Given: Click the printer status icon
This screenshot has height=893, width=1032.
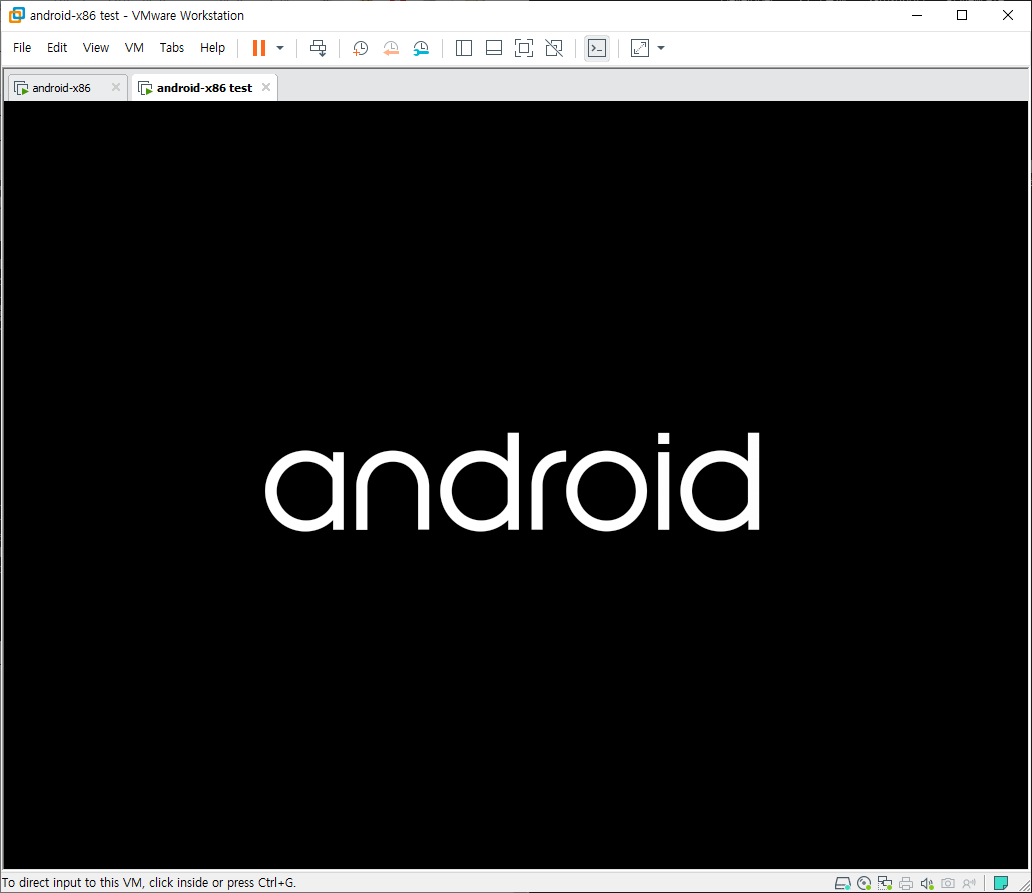Looking at the screenshot, I should [906, 883].
